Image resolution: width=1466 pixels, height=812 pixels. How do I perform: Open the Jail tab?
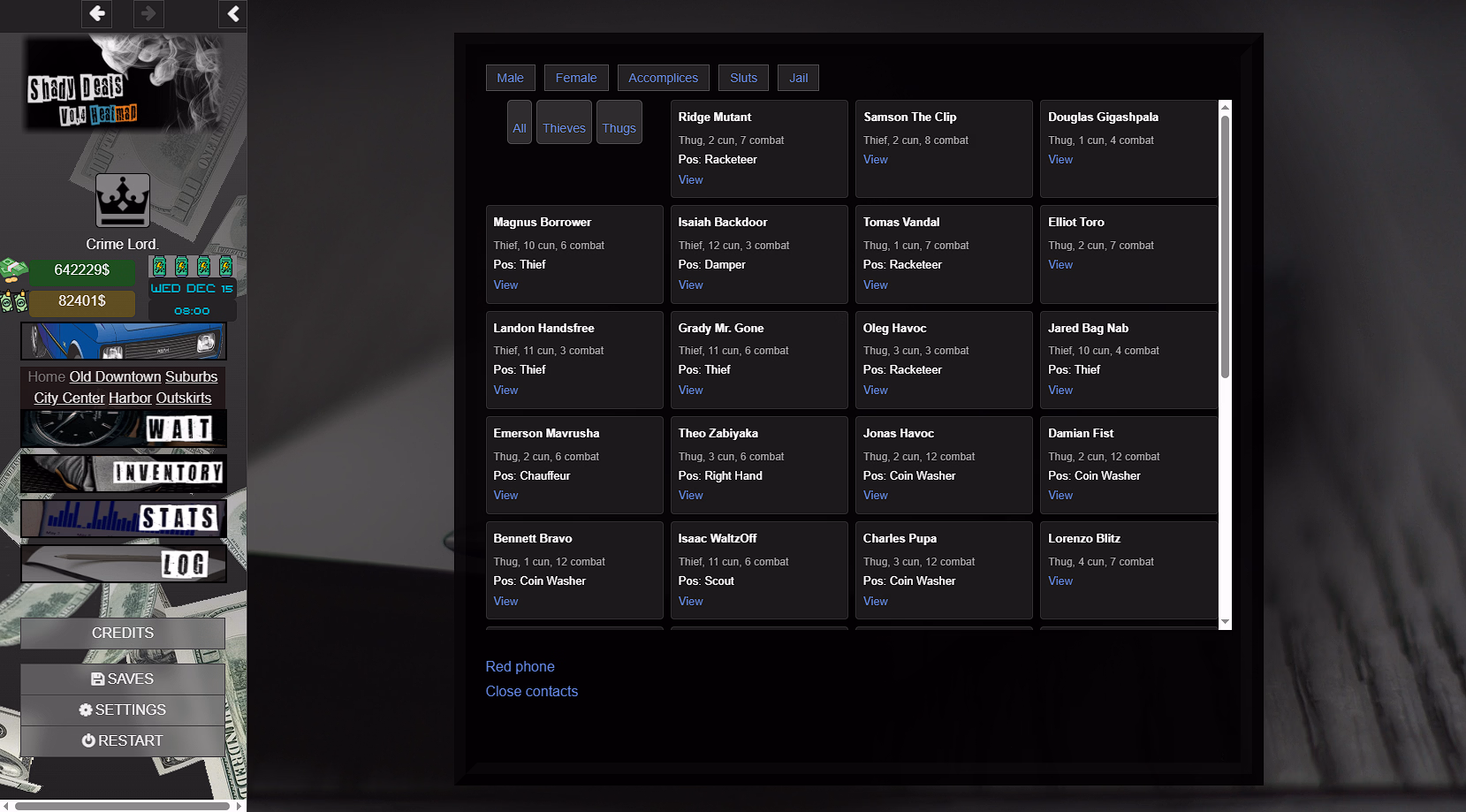point(797,77)
